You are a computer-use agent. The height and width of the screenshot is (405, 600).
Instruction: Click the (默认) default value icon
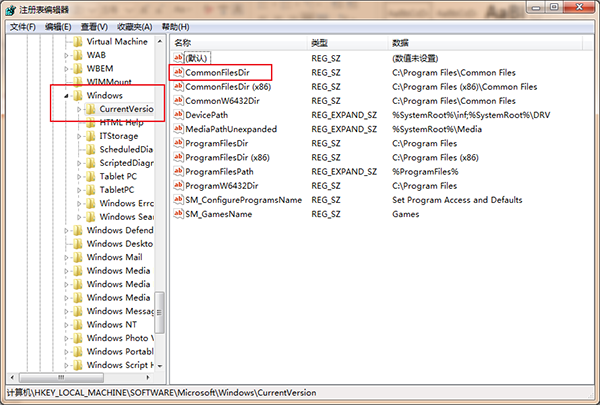(x=178, y=59)
